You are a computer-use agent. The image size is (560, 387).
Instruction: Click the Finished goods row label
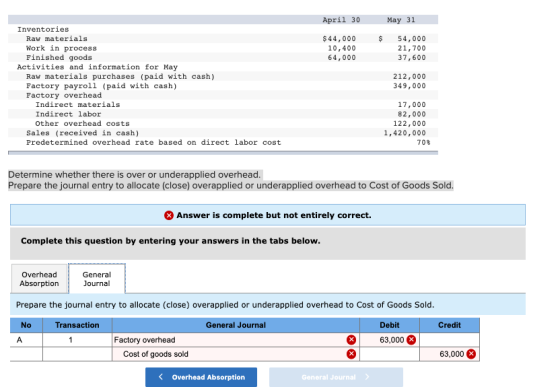click(59, 57)
